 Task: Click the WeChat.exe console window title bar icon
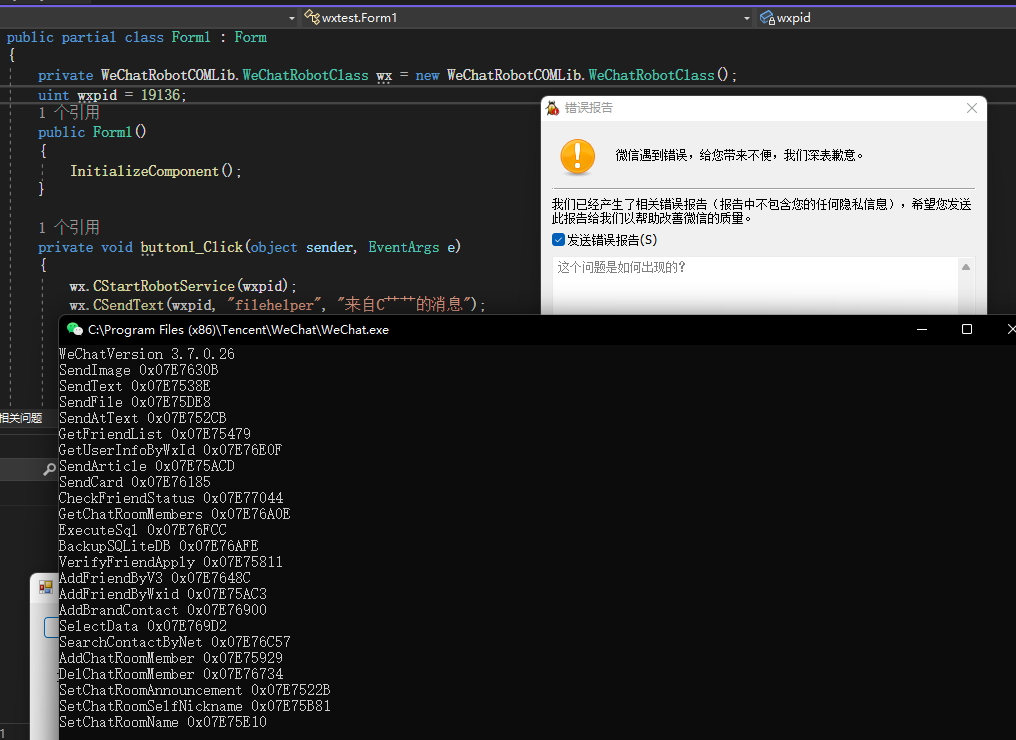tap(74, 329)
